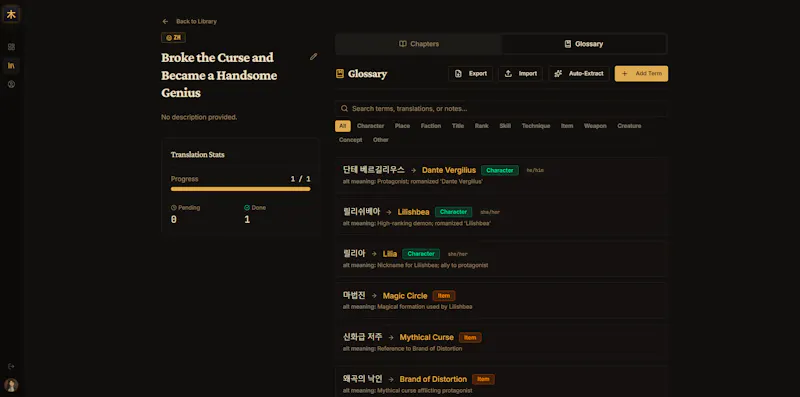Select the Place filter chip

(x=402, y=126)
